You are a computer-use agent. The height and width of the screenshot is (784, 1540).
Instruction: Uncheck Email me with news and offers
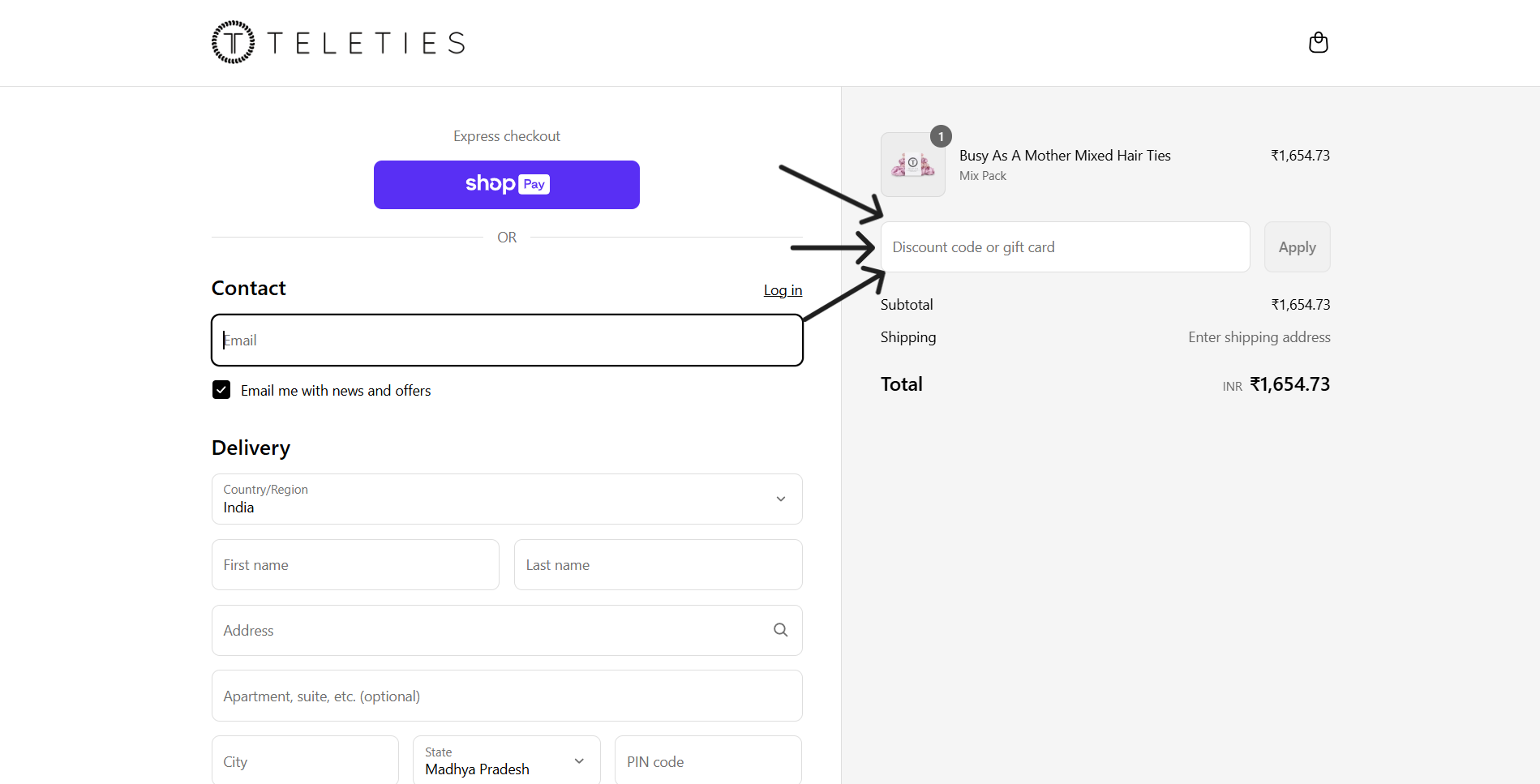point(221,390)
